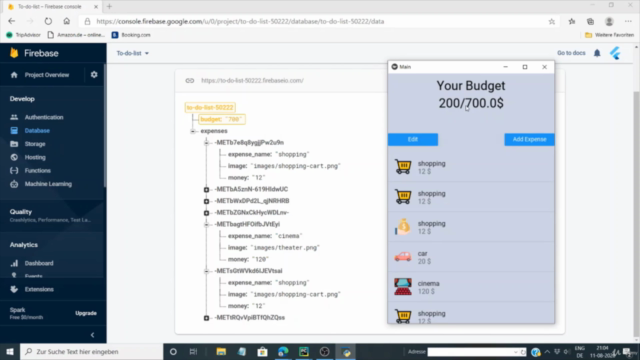Expand the -METtRQvVpiBTfQhZQss node
Image resolution: width=640 pixels, height=360 pixels.
[x=207, y=318]
